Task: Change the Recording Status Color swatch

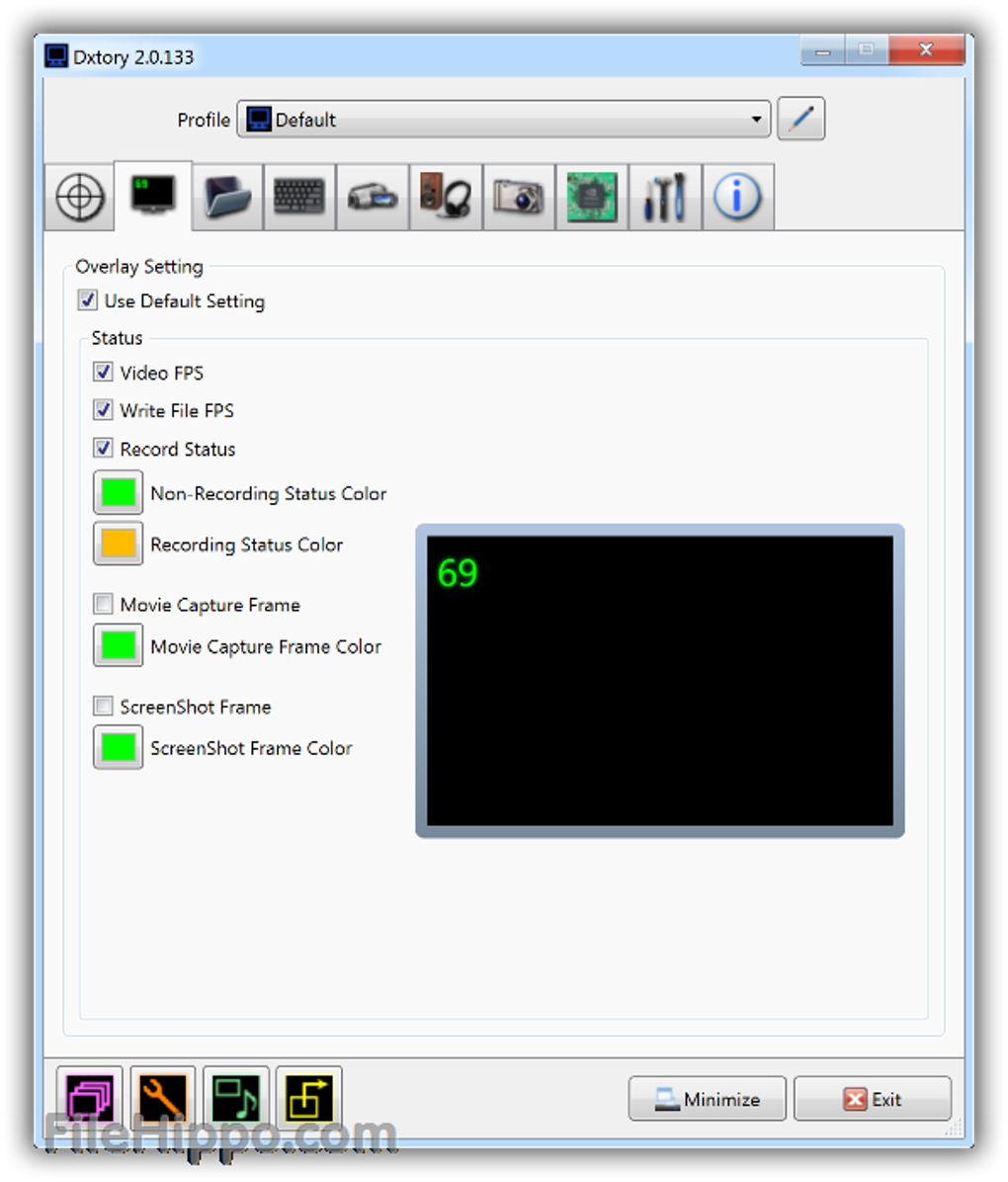Action: [119, 544]
